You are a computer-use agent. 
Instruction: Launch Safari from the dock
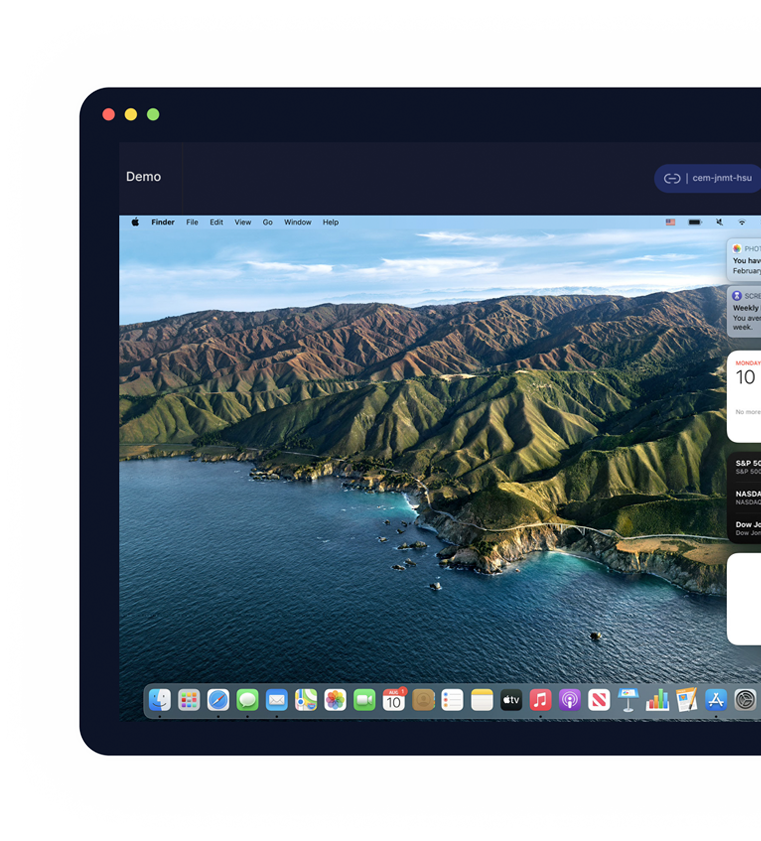(218, 700)
